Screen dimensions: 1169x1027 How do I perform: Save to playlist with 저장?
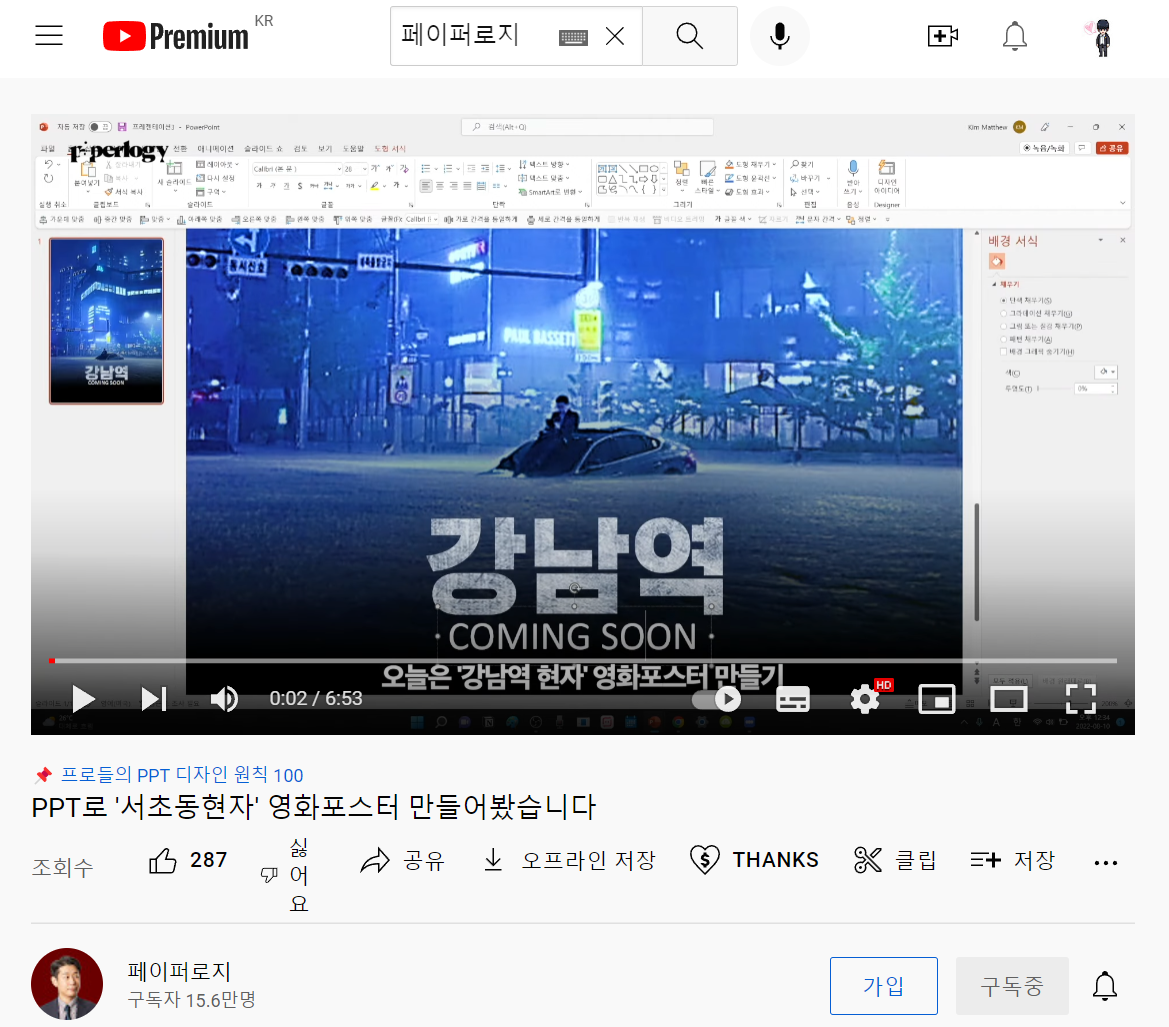1012,861
